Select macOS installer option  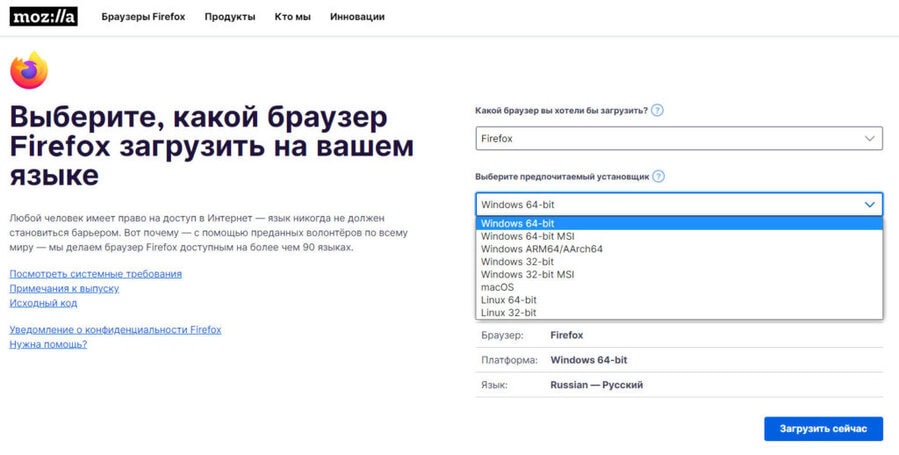[x=679, y=287]
